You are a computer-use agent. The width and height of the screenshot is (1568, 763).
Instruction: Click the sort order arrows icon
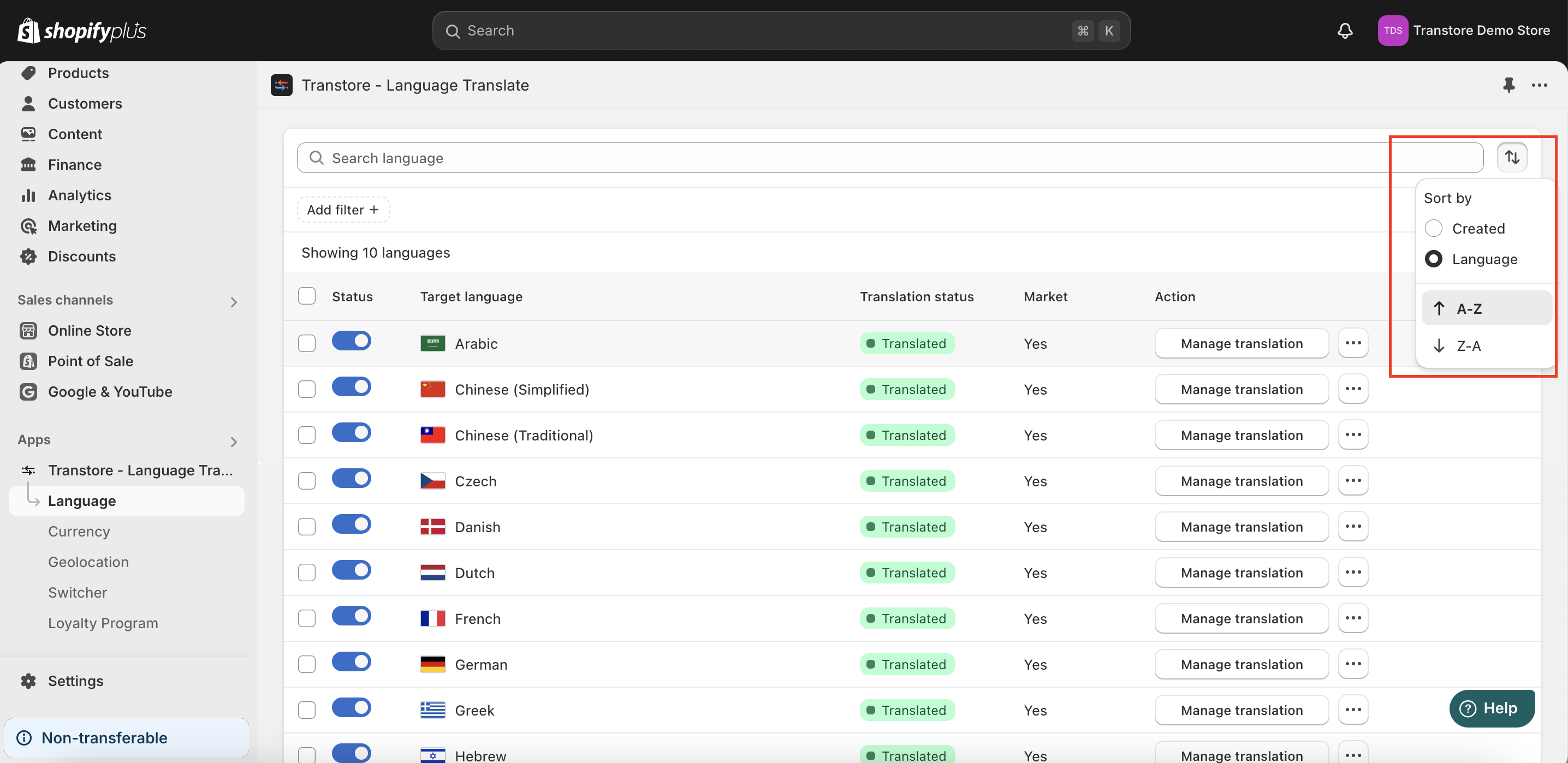coord(1511,158)
